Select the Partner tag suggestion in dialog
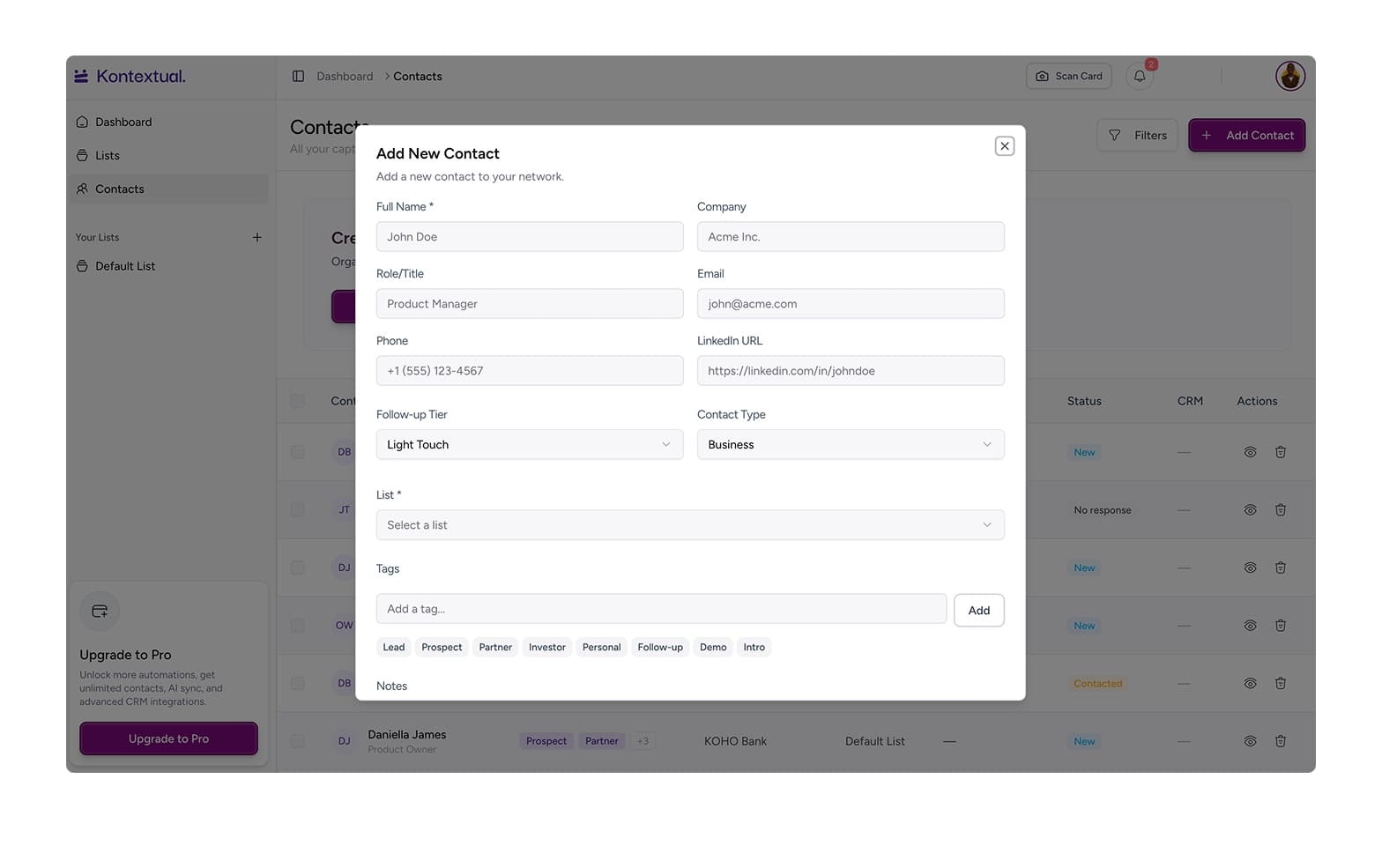 tap(495, 647)
